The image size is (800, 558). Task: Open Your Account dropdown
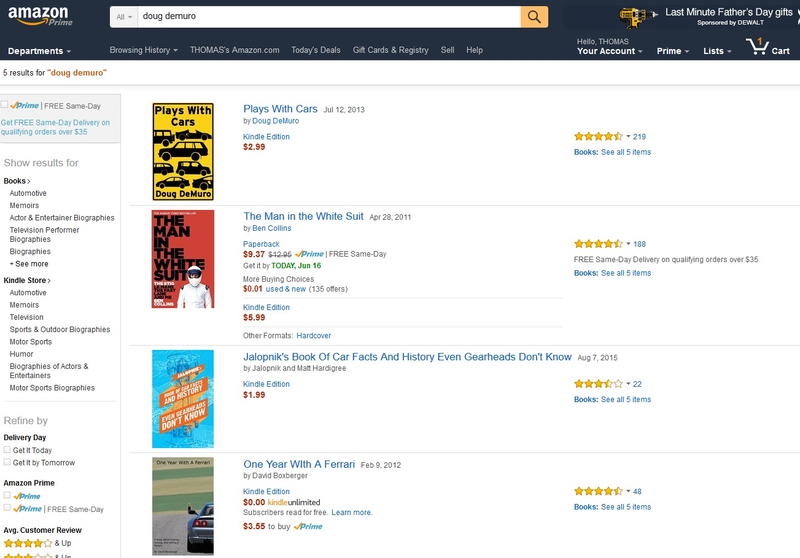(610, 51)
